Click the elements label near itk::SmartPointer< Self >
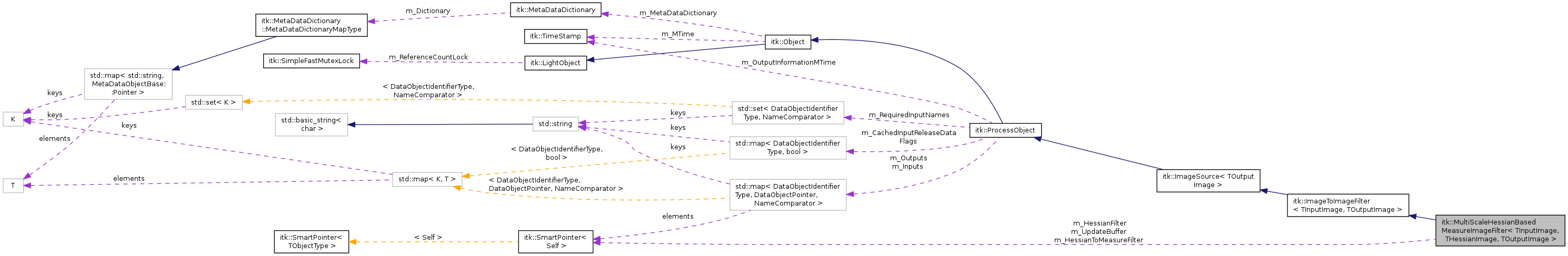This screenshot has height=256, width=1568. (x=677, y=217)
